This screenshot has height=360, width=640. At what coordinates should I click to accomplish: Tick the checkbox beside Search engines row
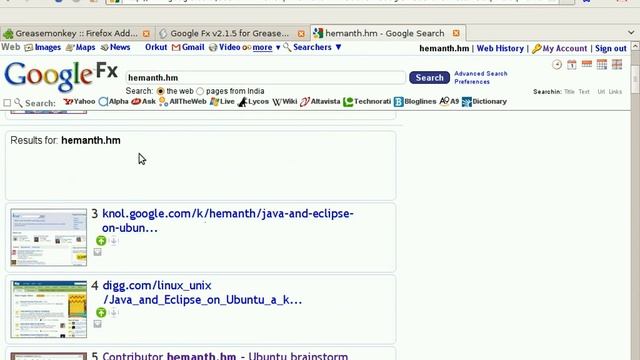7,102
